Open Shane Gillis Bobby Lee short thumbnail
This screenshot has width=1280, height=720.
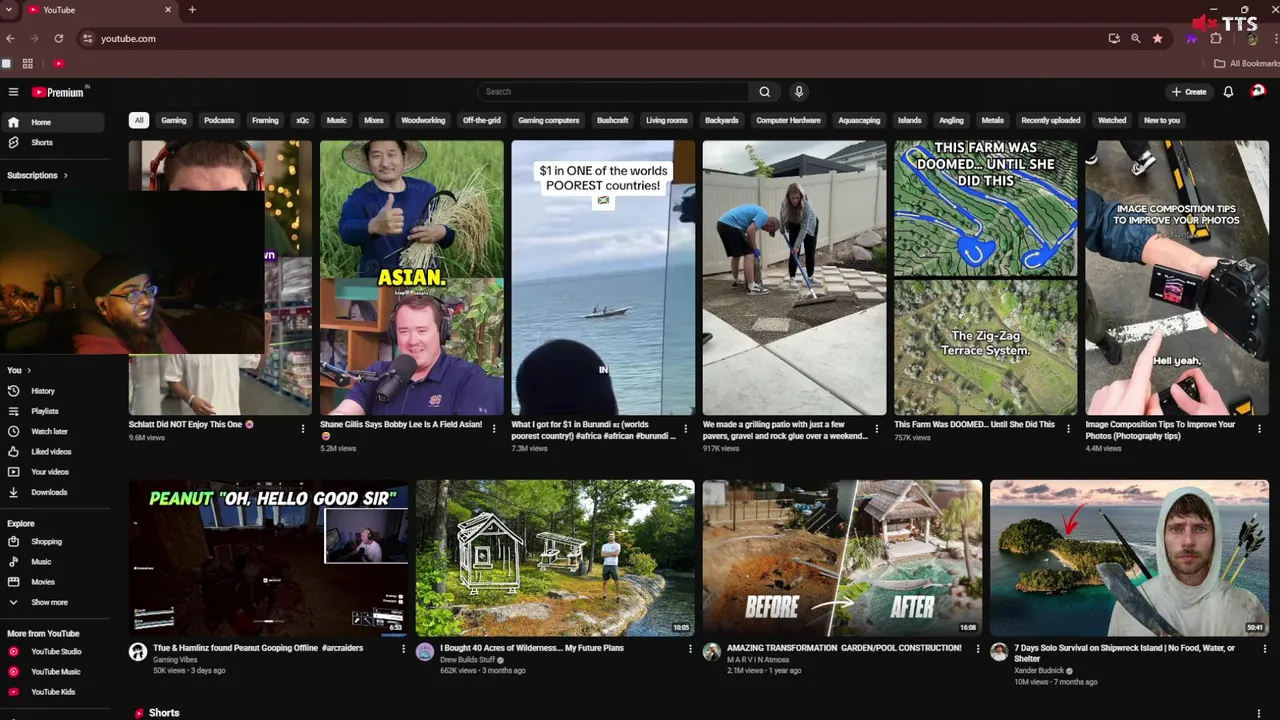[x=412, y=277]
